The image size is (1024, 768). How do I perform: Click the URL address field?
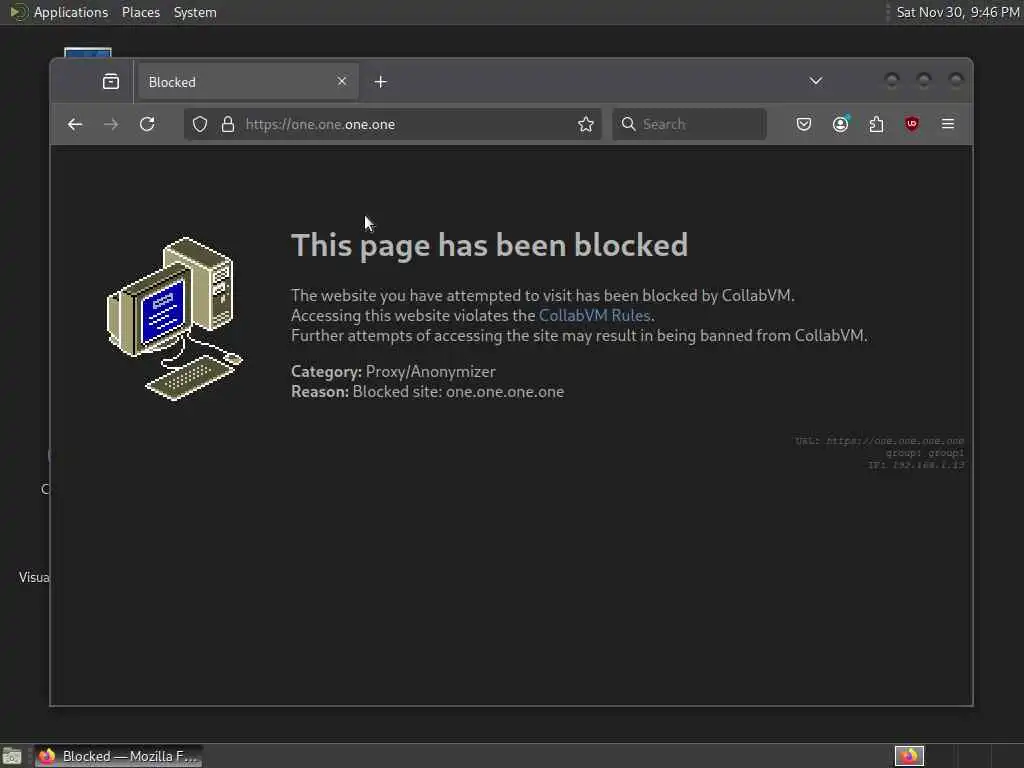coord(392,124)
